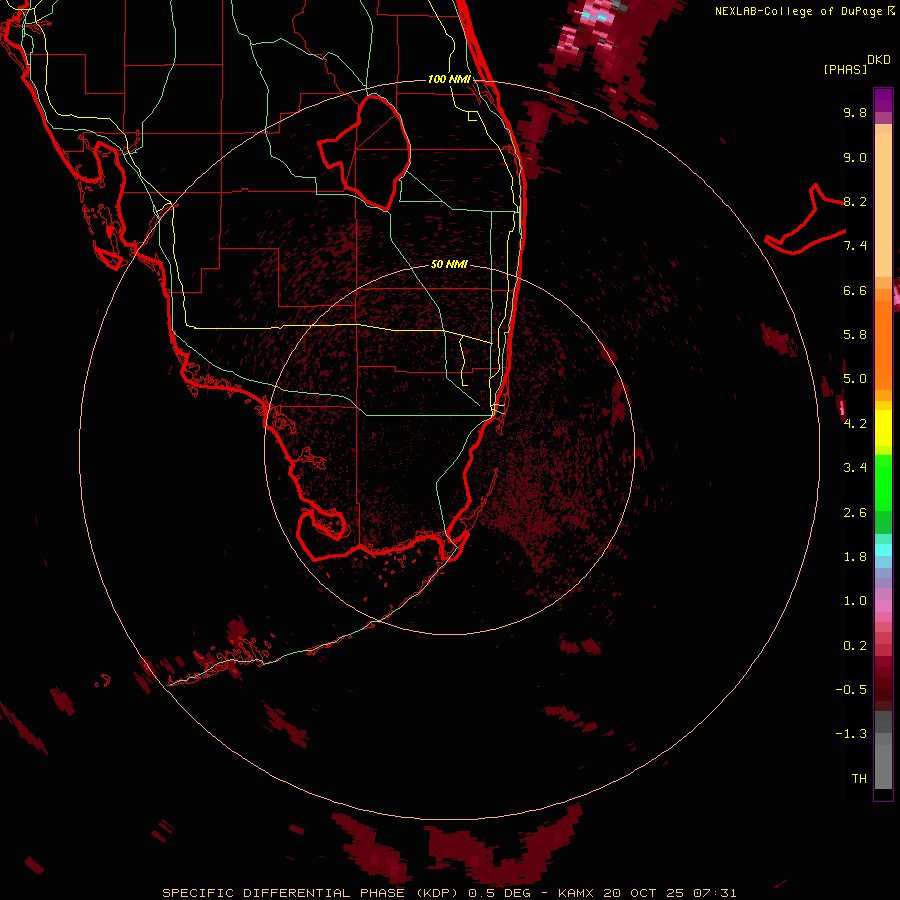Click the 1.0 value on color scale

point(855,601)
